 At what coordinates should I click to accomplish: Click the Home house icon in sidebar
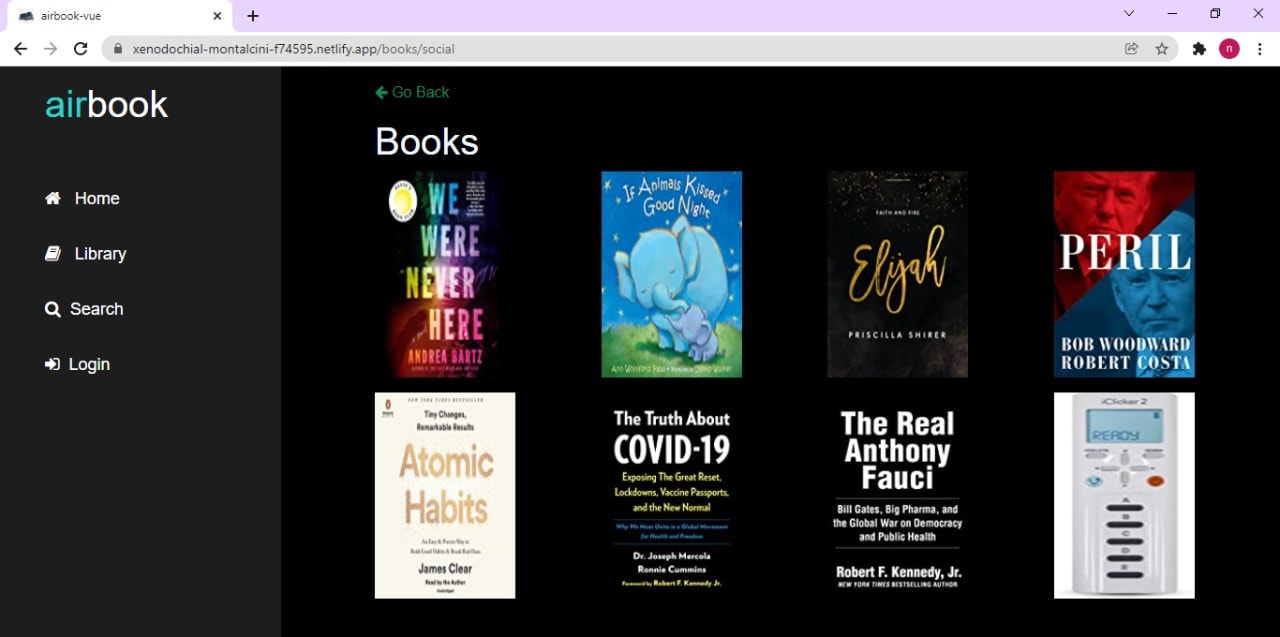coord(53,198)
